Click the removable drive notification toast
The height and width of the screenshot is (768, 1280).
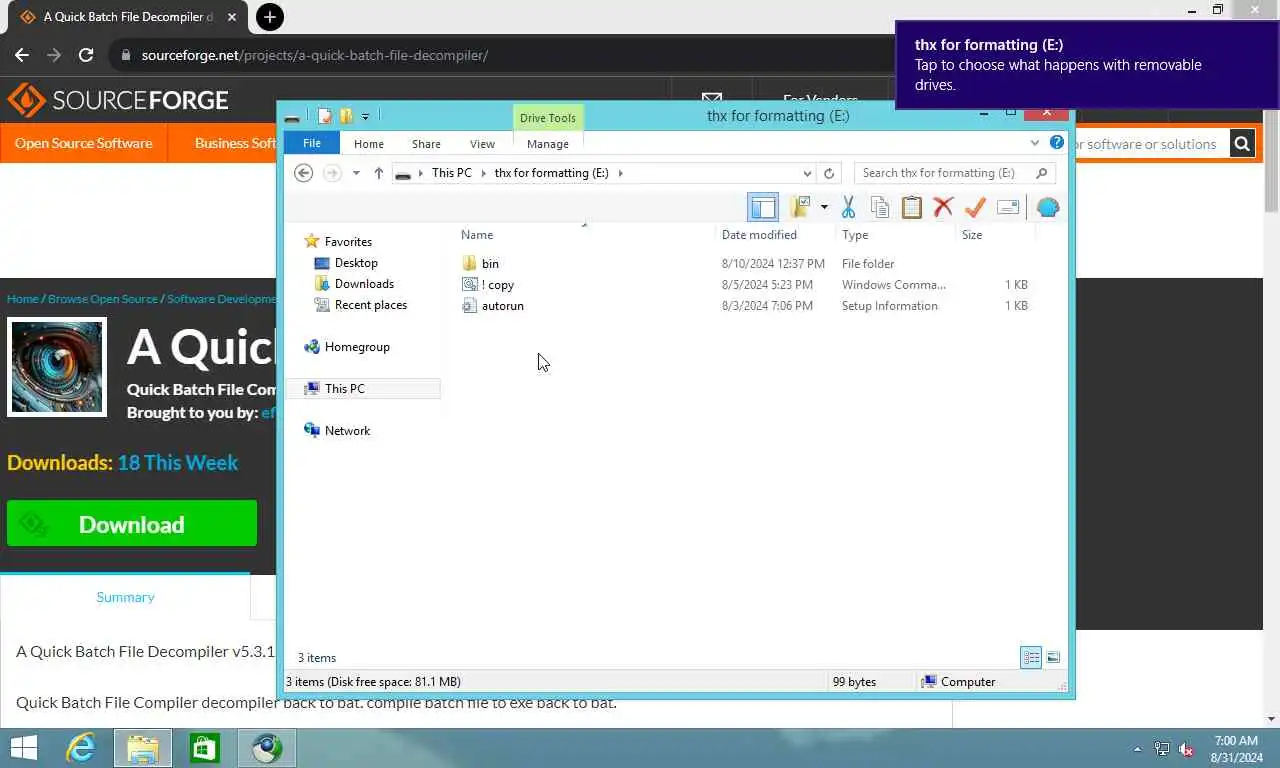(x=1087, y=65)
